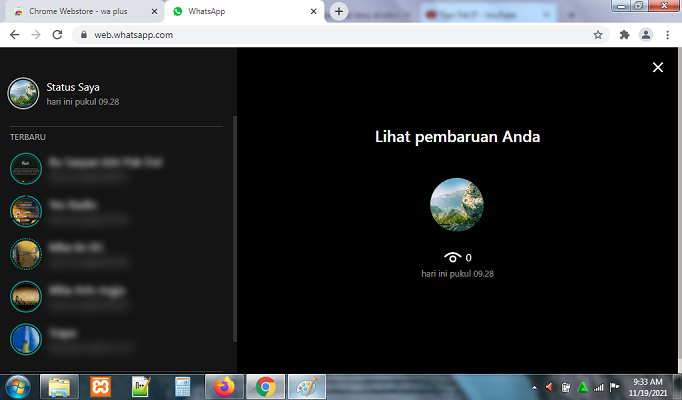Click the eye icon showing view count
Viewport: 682px width, 400px height.
452,257
